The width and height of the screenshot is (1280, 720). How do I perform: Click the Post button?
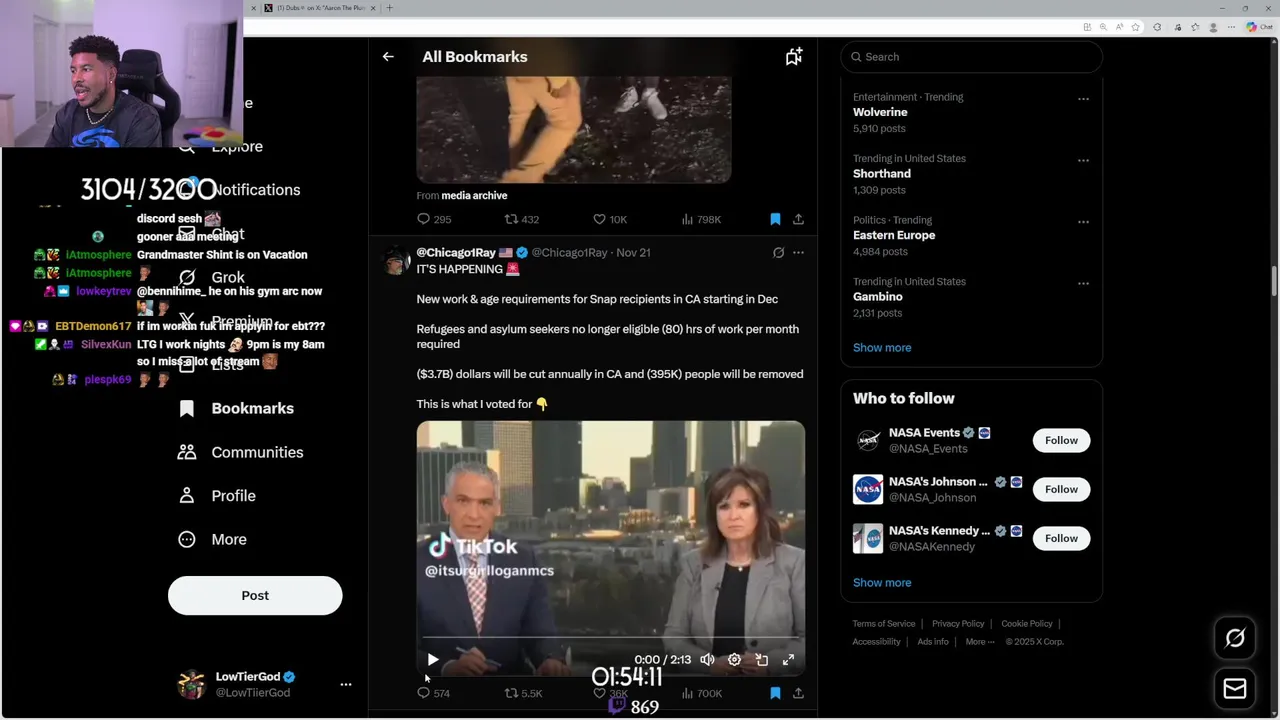tap(255, 596)
